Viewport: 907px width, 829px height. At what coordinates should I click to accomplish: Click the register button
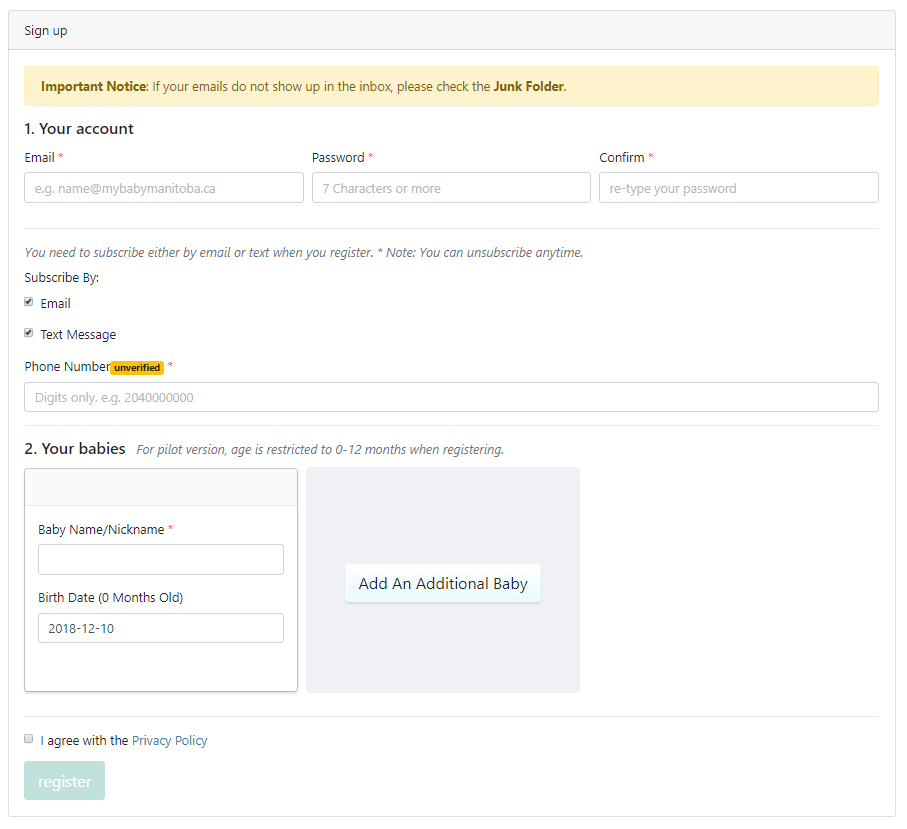64,781
